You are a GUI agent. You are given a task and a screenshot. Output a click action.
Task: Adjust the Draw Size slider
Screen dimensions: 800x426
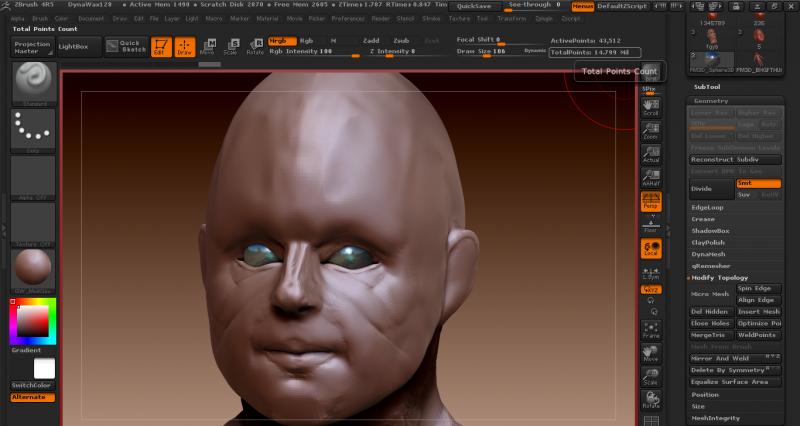click(488, 52)
